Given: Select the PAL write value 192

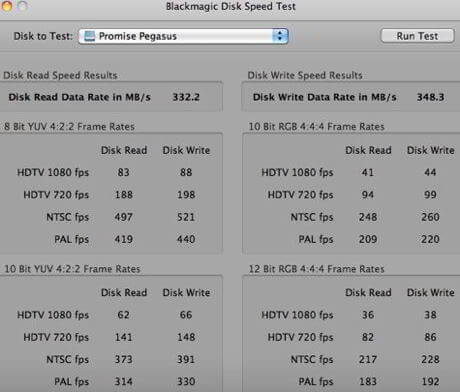Looking at the screenshot, I should tap(430, 381).
